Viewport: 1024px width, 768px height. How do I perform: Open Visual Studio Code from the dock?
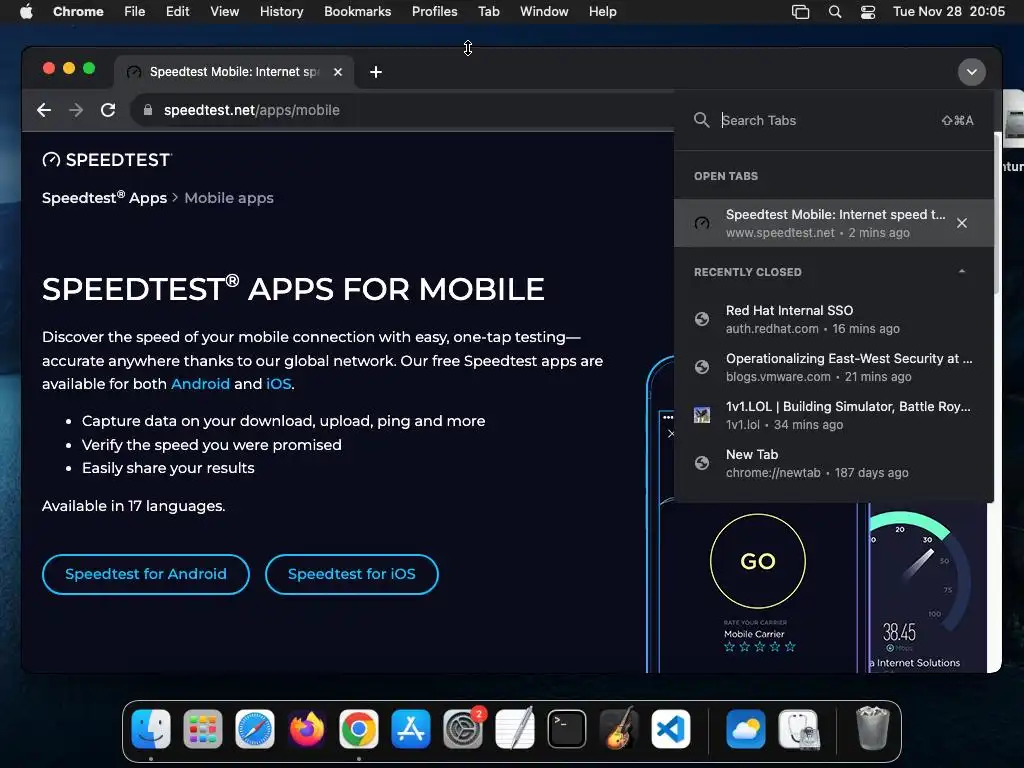pos(671,729)
